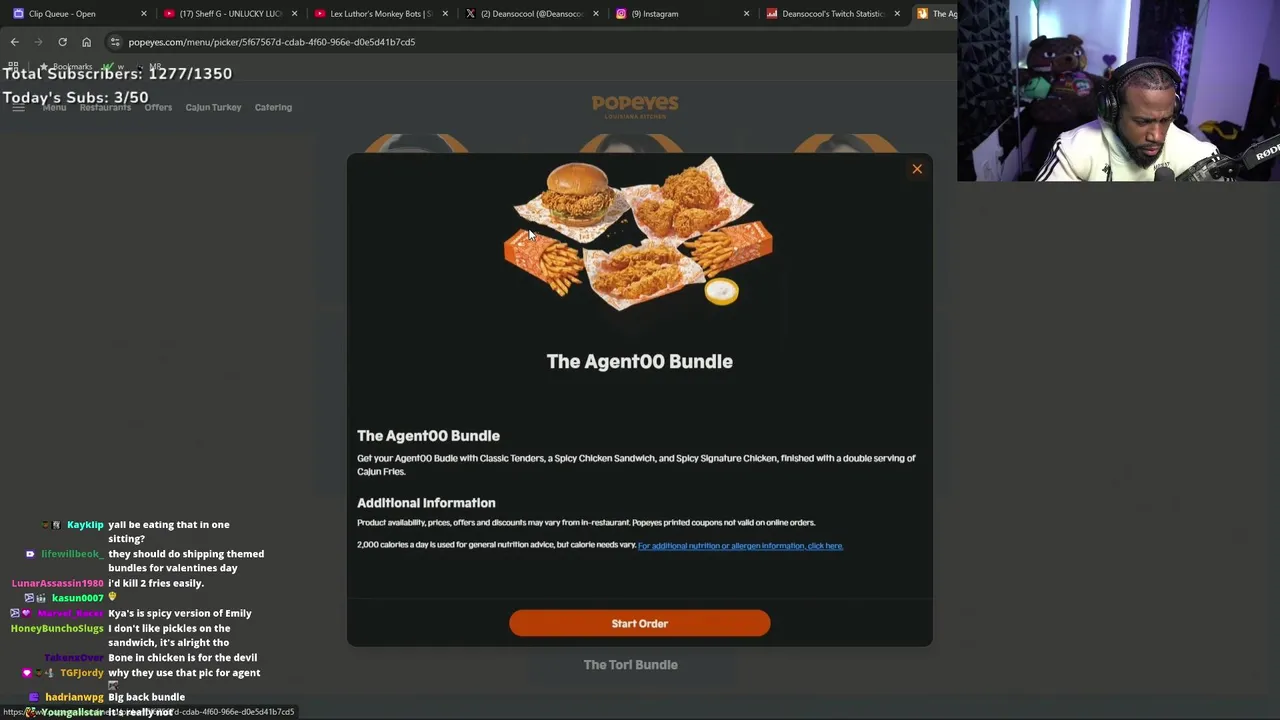Screen dimensions: 1280x720
Task: View site information icon in address bar
Action: click(x=116, y=42)
